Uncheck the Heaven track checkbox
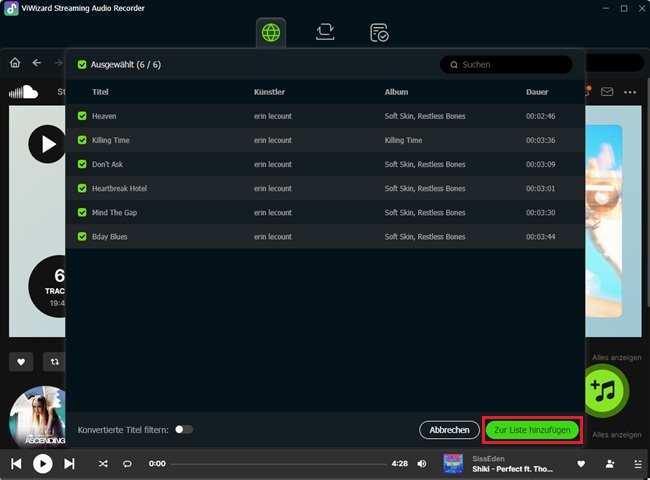Viewport: 650px width, 480px height. point(82,116)
